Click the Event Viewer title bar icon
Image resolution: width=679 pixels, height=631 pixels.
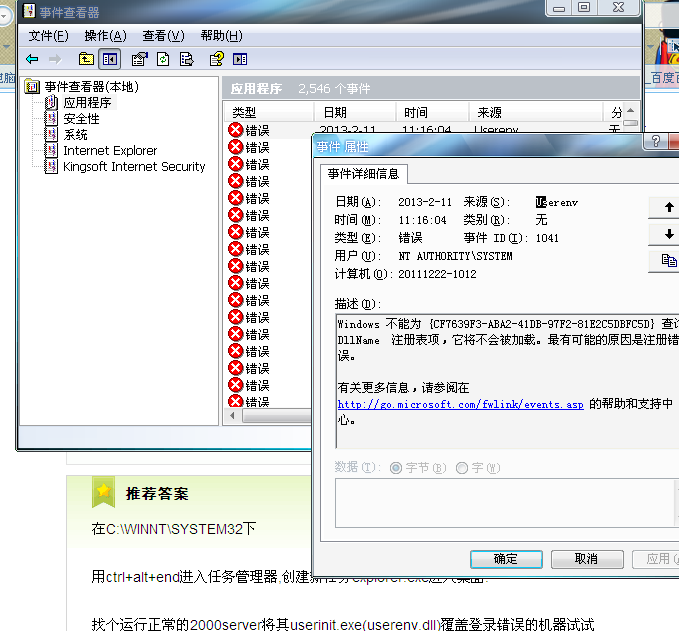29,10
